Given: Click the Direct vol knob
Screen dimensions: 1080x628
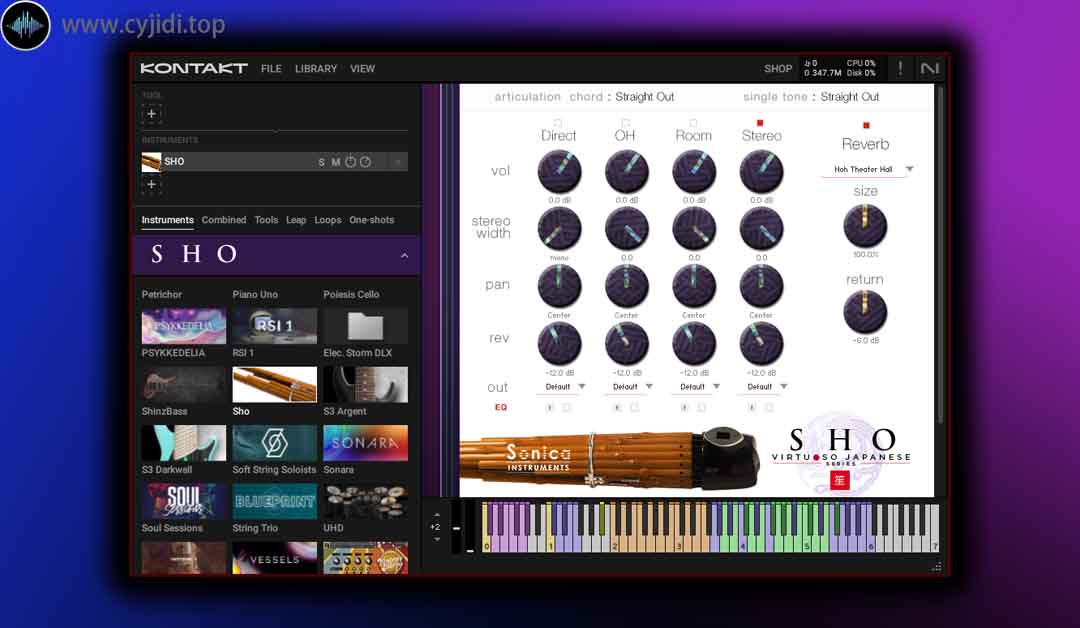Looking at the screenshot, I should pos(559,171).
